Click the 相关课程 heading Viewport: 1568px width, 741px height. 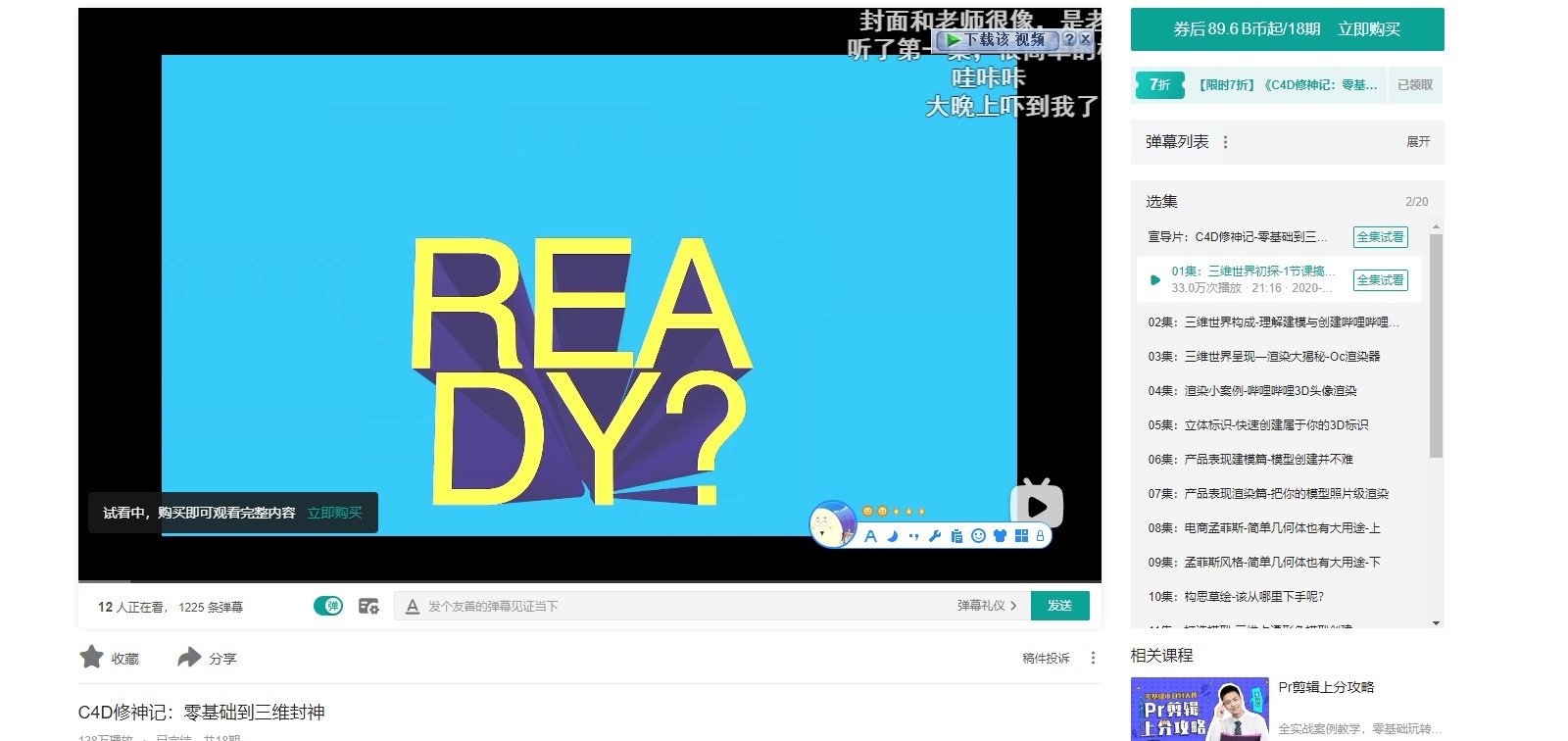coord(1161,655)
